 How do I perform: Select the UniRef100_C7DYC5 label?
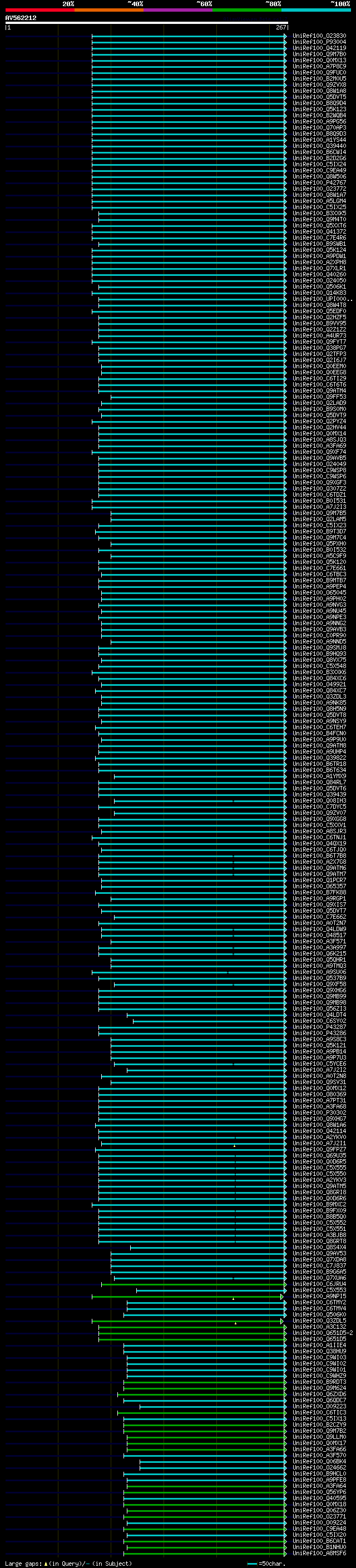pos(319,807)
